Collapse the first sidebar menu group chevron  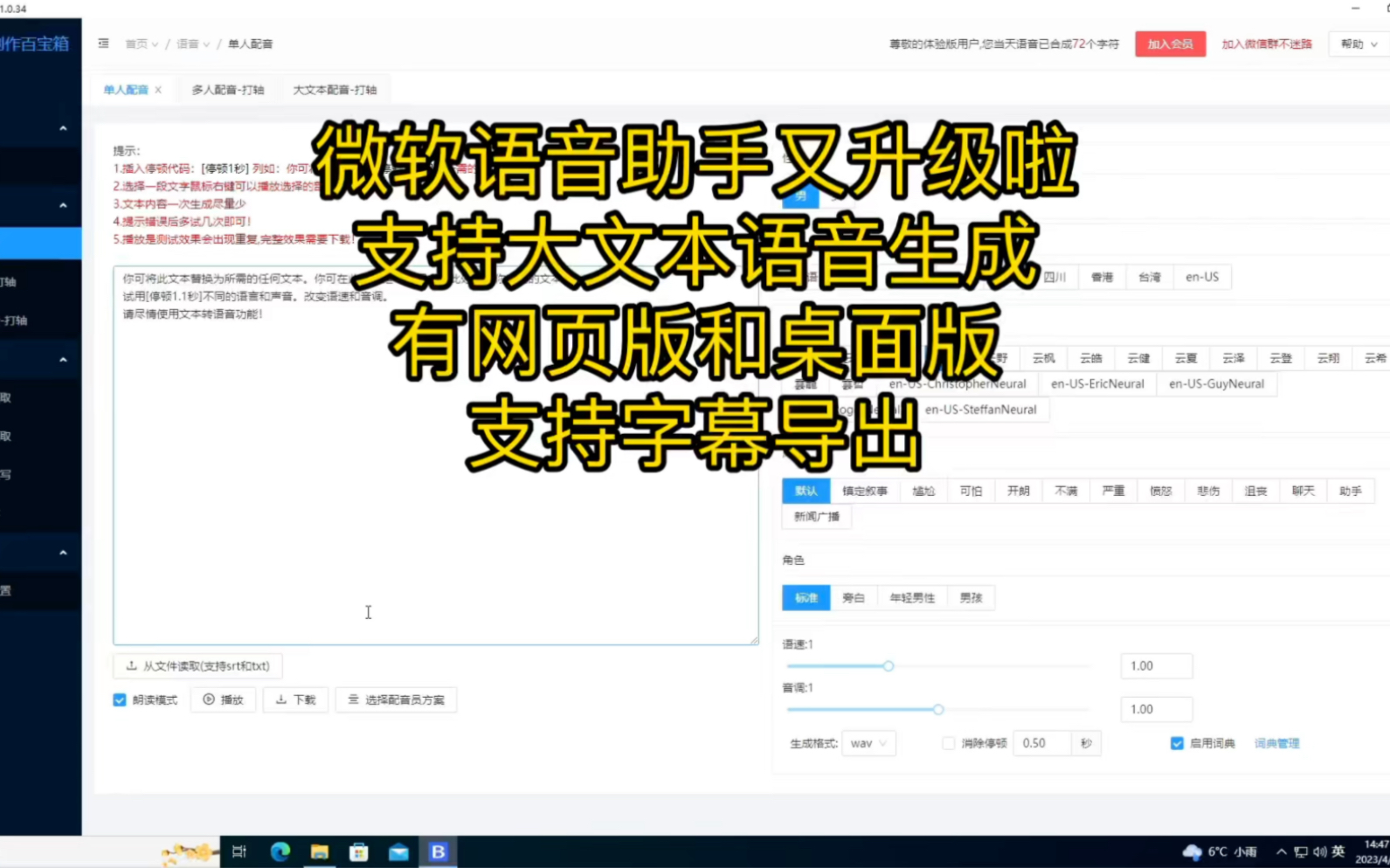point(63,128)
